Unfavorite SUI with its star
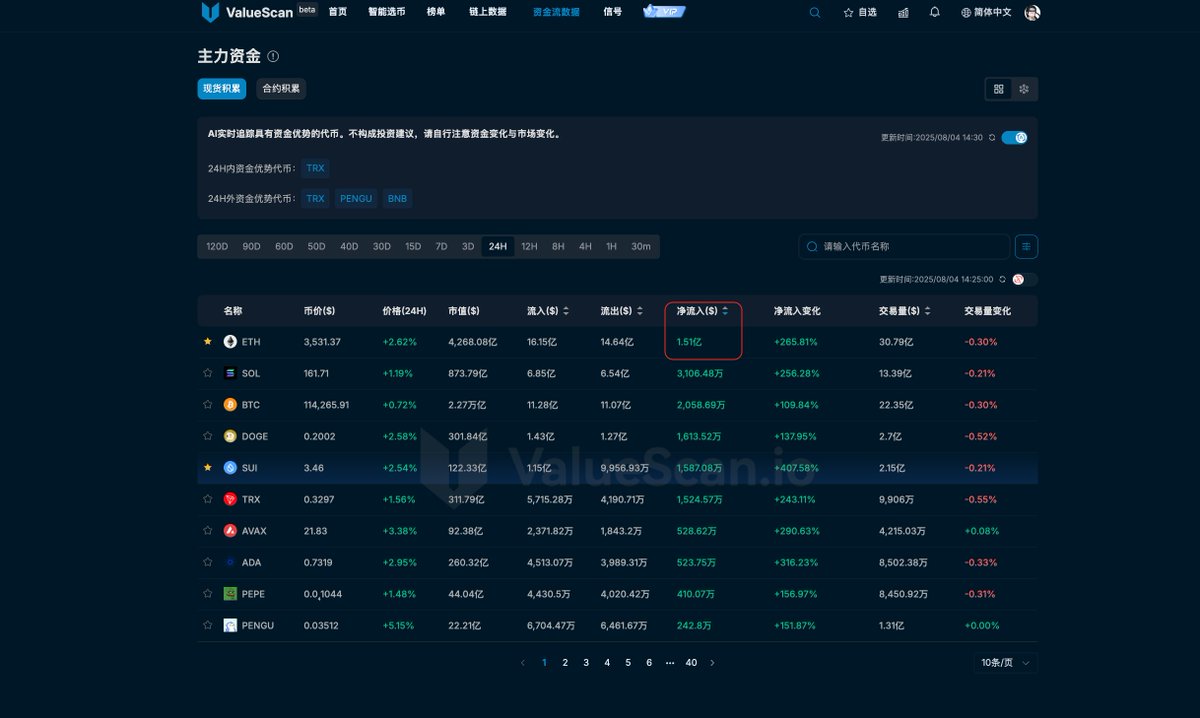Viewport: 1200px width, 718px height. point(207,468)
